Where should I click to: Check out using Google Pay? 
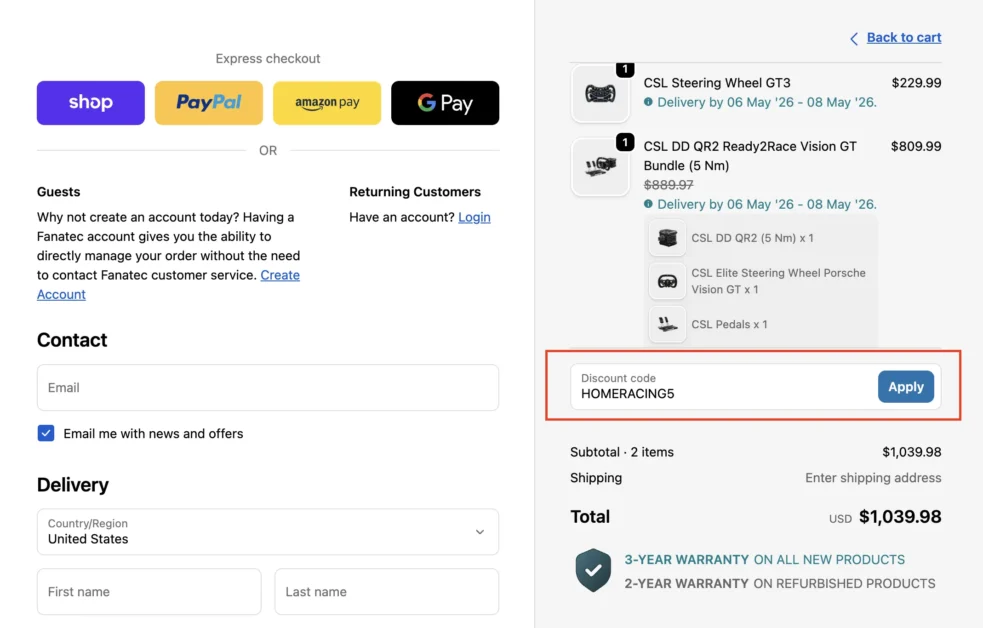pyautogui.click(x=445, y=103)
